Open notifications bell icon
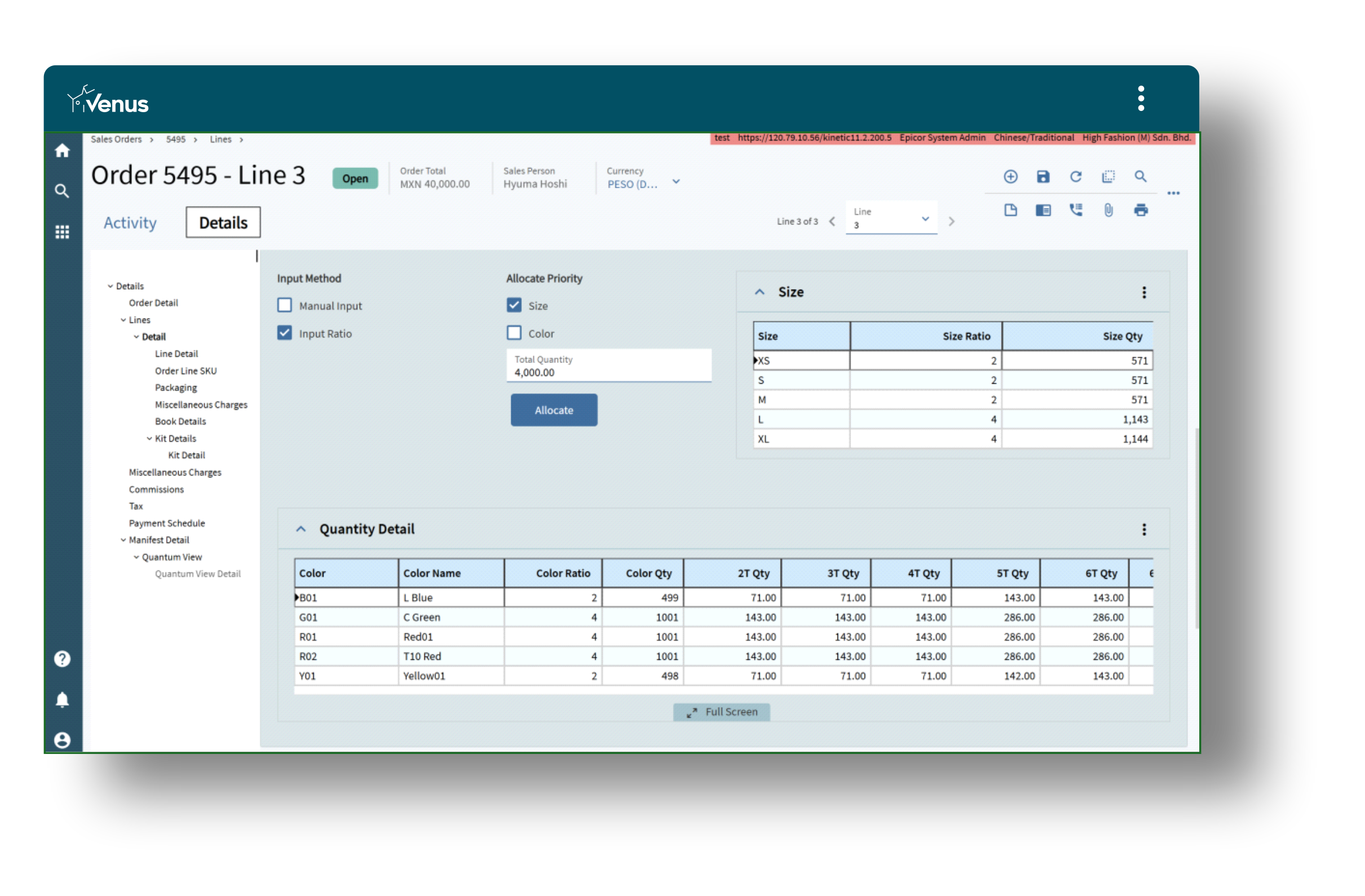This screenshot has height=896, width=1365. [62, 699]
